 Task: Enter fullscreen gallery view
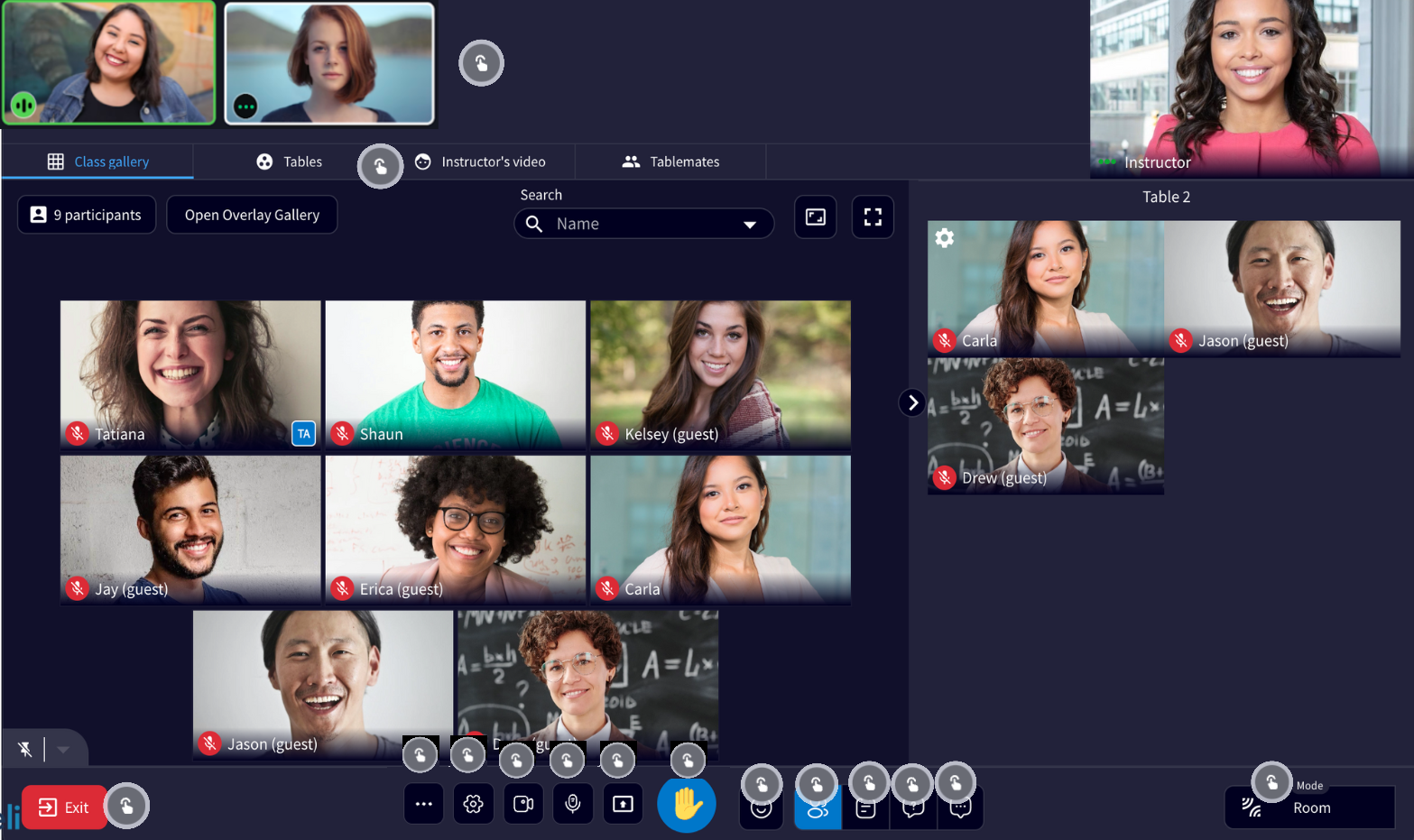point(872,217)
